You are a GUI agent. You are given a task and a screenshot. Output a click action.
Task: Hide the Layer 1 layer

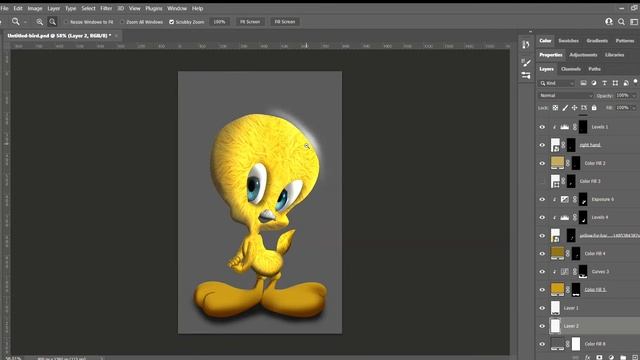click(542, 308)
